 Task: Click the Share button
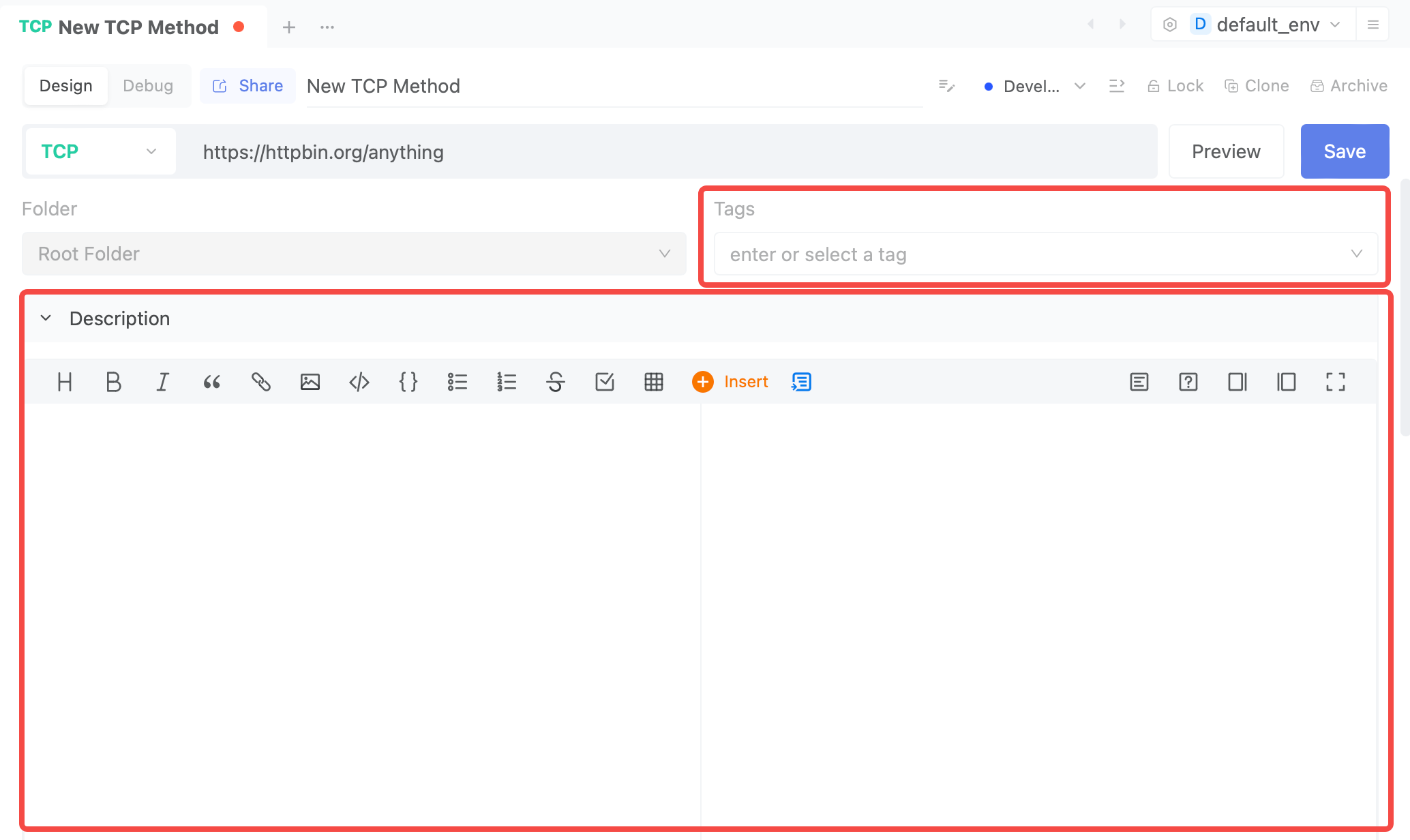point(247,86)
